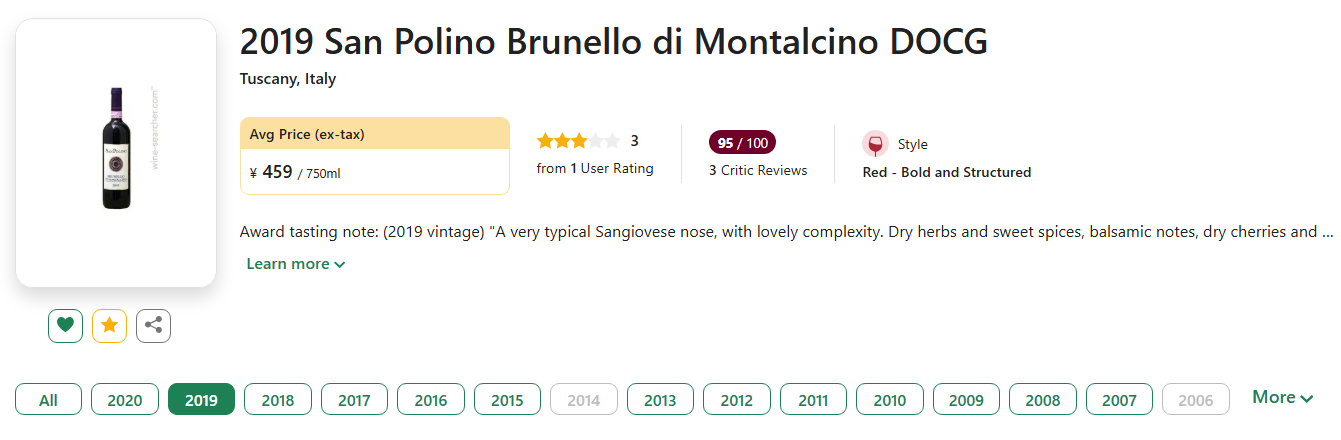Viewport: 1341px width, 440px height.
Task: Open the 3 Critic Reviews link
Action: (x=758, y=170)
